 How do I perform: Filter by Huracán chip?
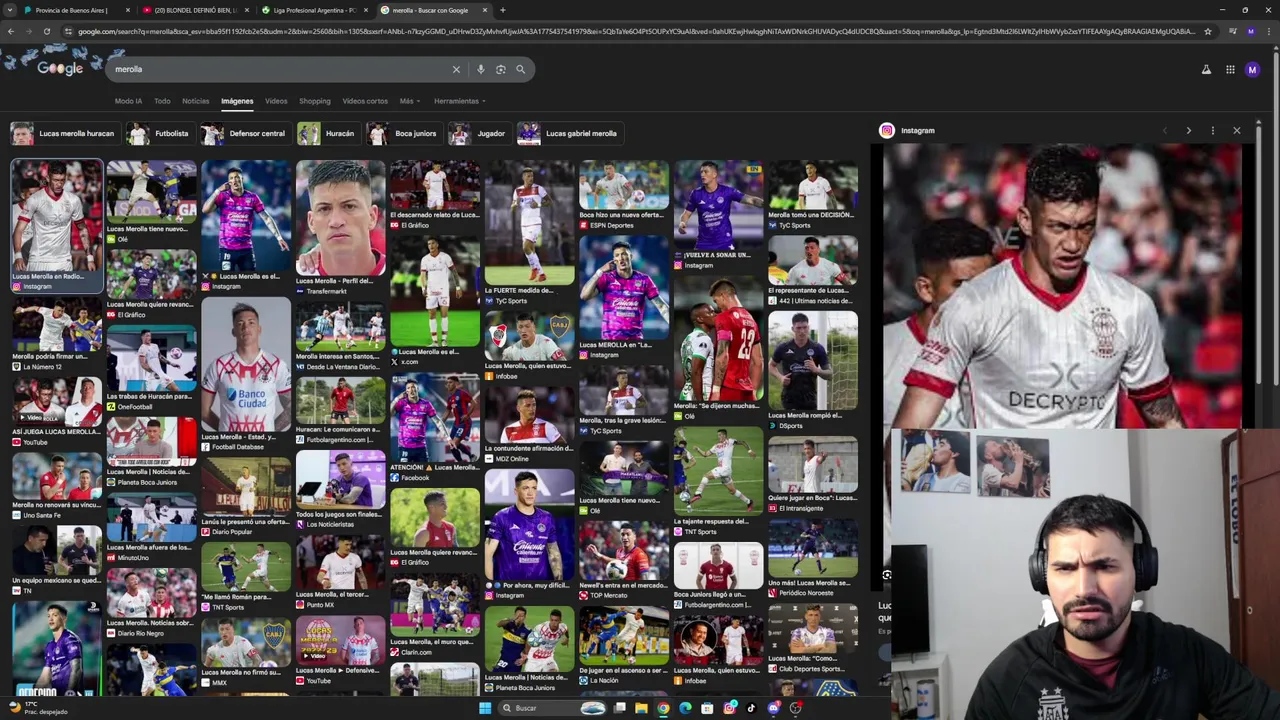[327, 133]
